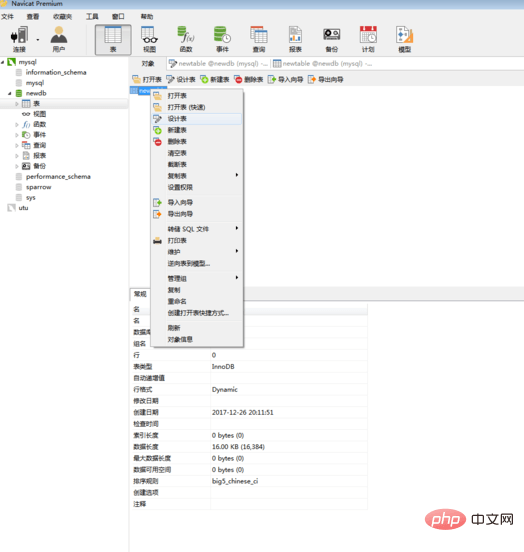Collapse the mysql connection tree node
This screenshot has width=524, height=552.
pyautogui.click(x=3, y=62)
